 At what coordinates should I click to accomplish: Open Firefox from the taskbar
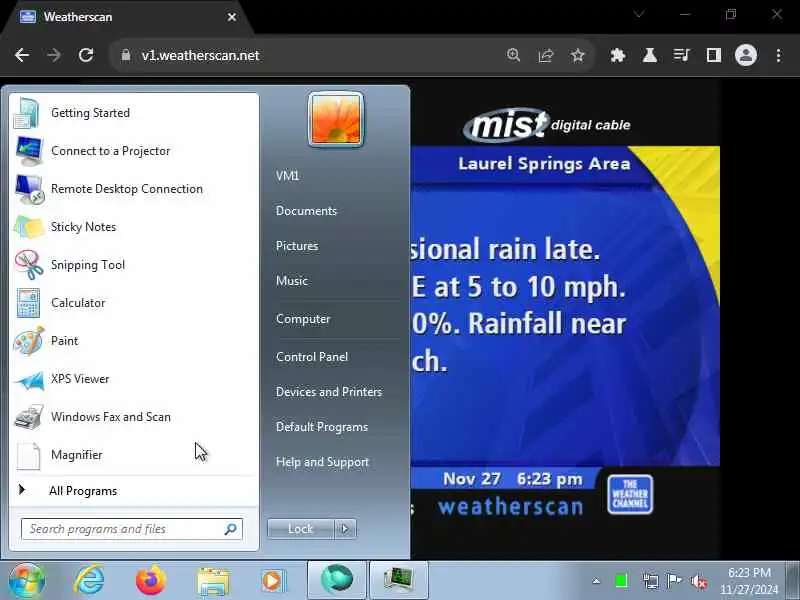pos(151,581)
